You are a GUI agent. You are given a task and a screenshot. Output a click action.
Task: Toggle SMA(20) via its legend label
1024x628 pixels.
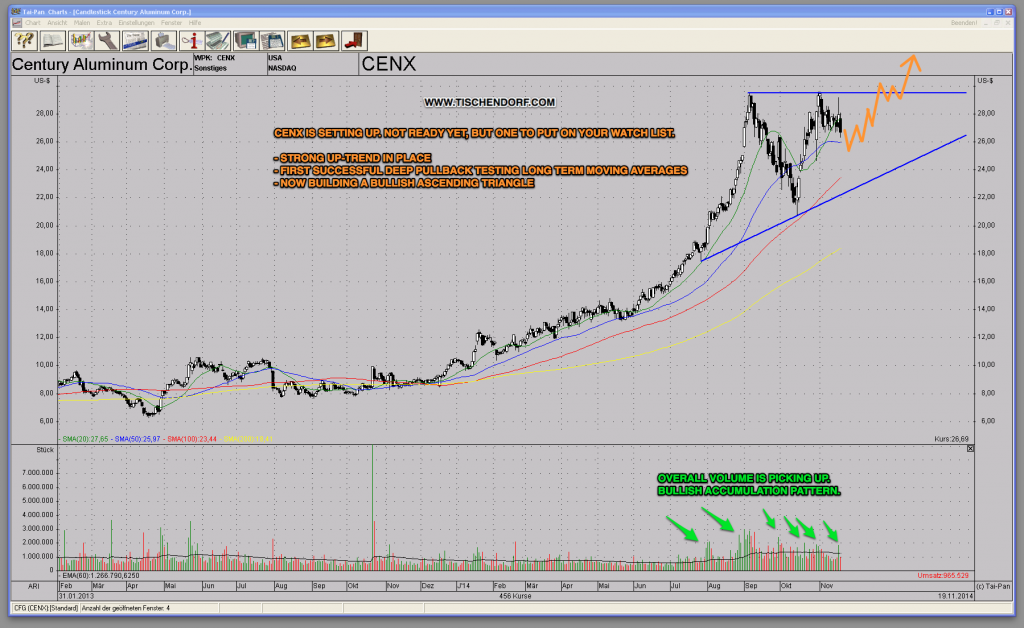coord(83,438)
